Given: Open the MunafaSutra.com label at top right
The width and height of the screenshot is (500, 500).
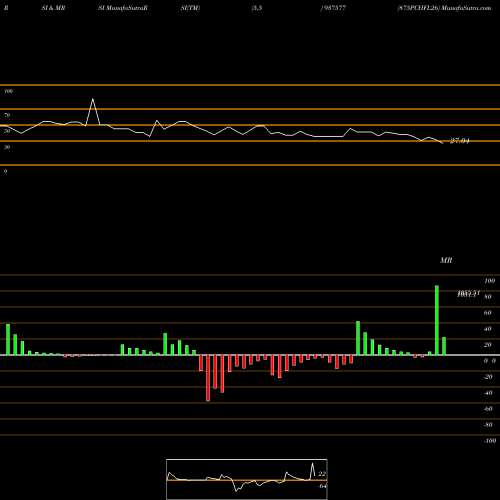Looking at the screenshot, I should click(x=466, y=8).
